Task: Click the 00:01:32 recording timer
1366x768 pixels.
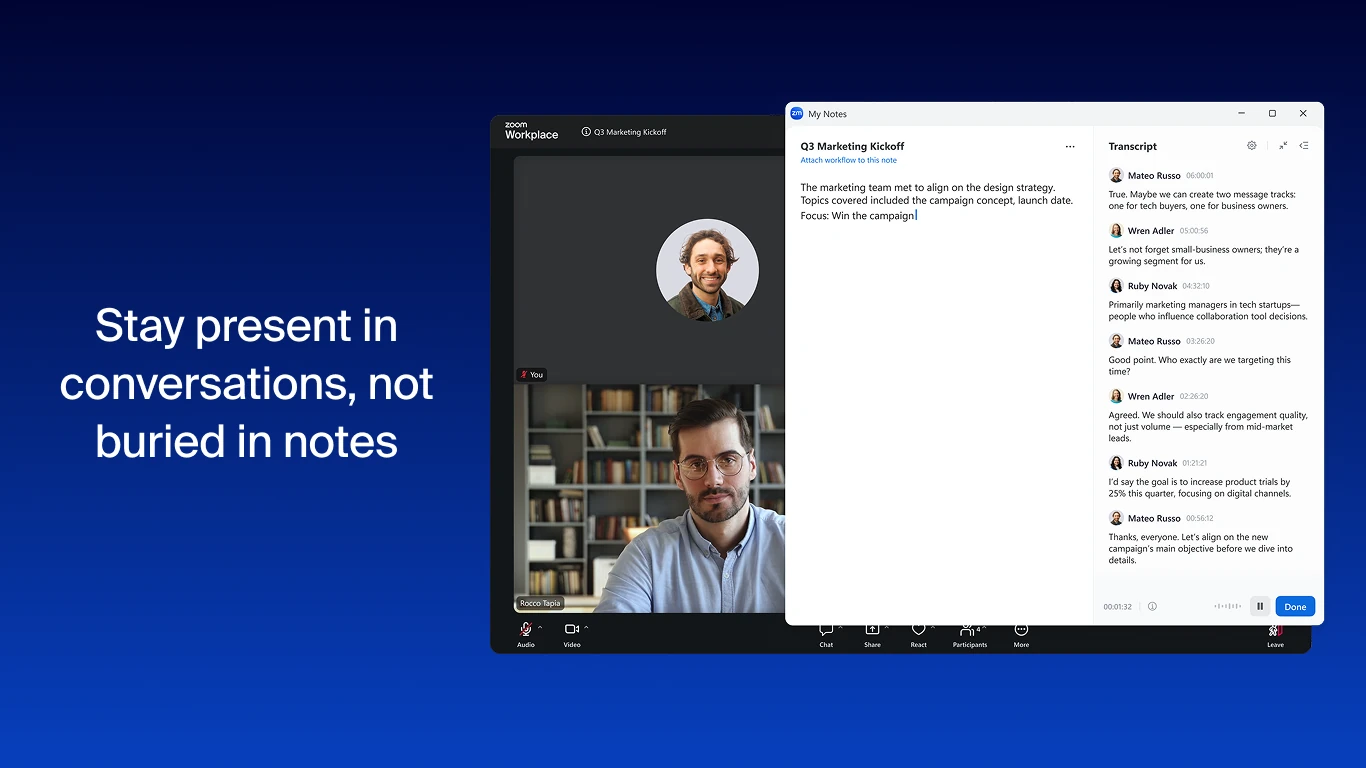Action: click(1118, 607)
